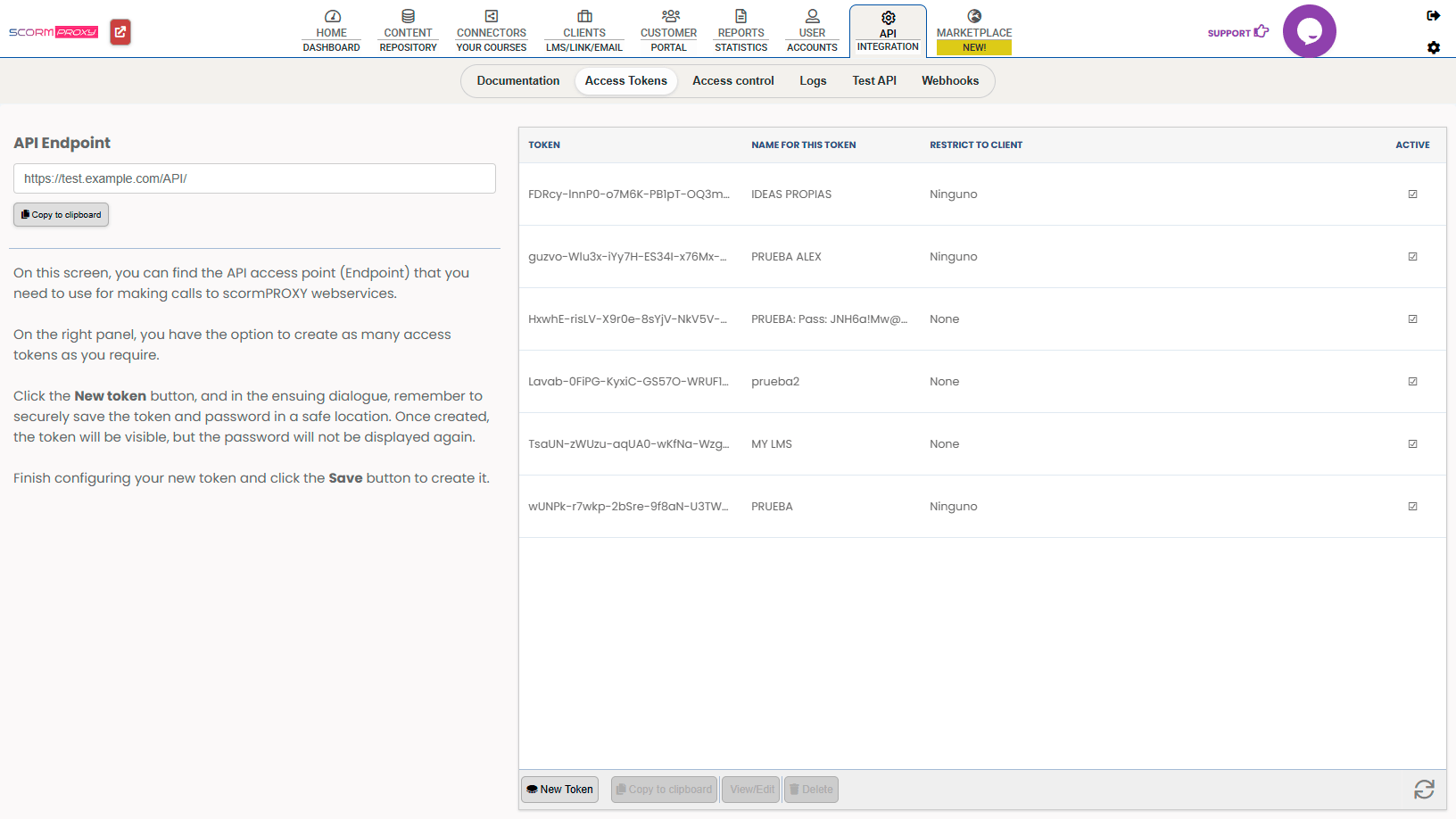The image size is (1456, 819).
Task: Click the View/Edit button
Action: (x=751, y=790)
